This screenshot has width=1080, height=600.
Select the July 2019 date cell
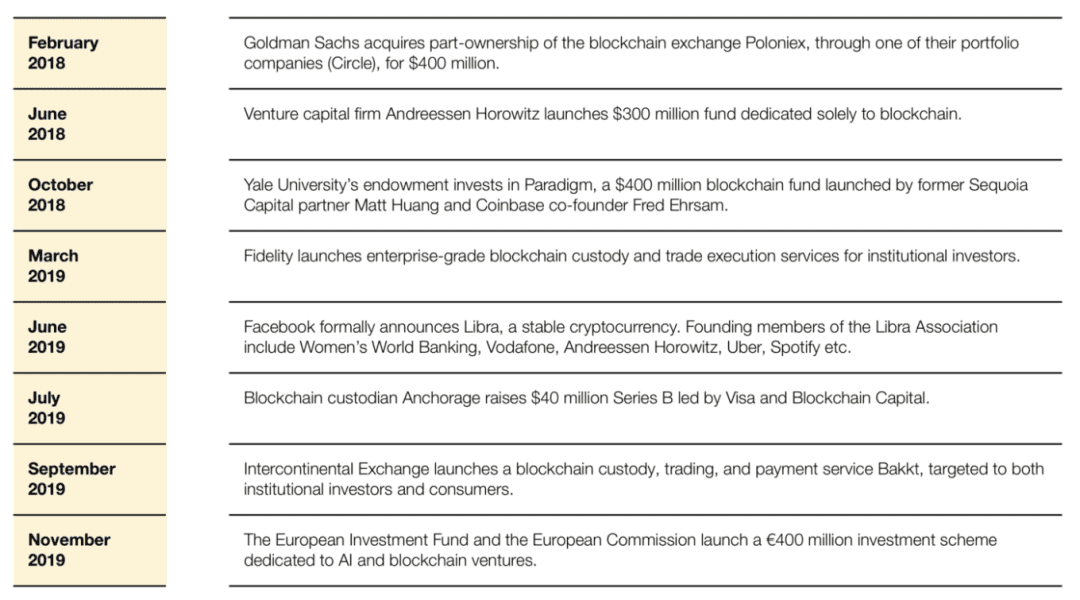pyautogui.click(x=90, y=408)
